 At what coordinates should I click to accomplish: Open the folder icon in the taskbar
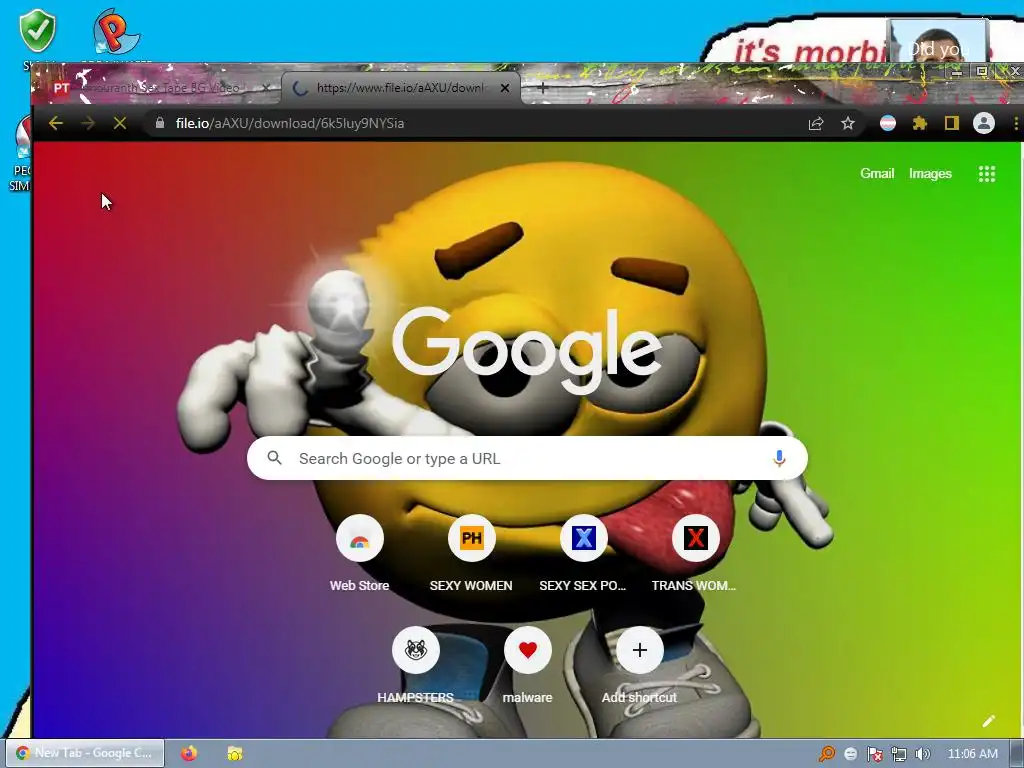coord(235,754)
